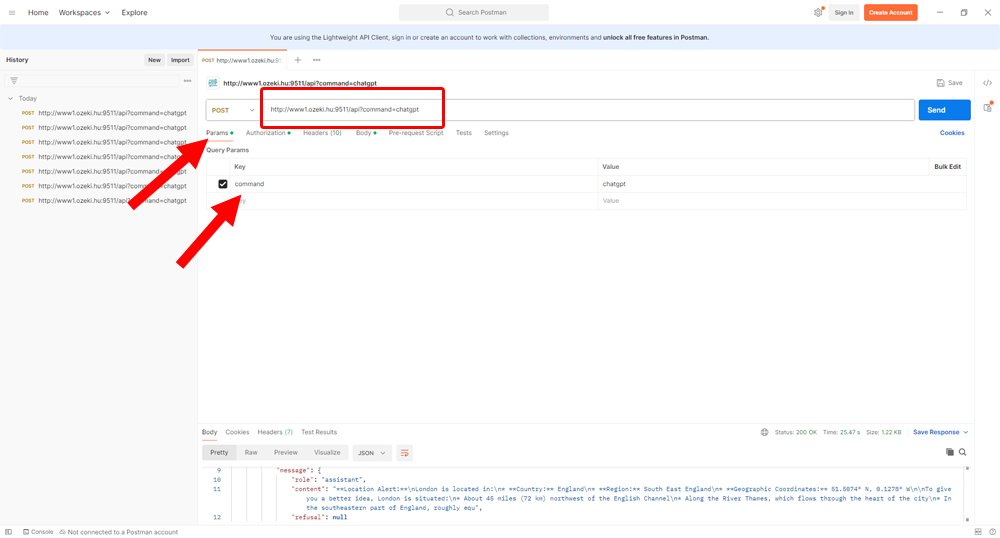1000x538 pixels.
Task: Click the response body vertical scrollbar
Action: tap(967, 494)
